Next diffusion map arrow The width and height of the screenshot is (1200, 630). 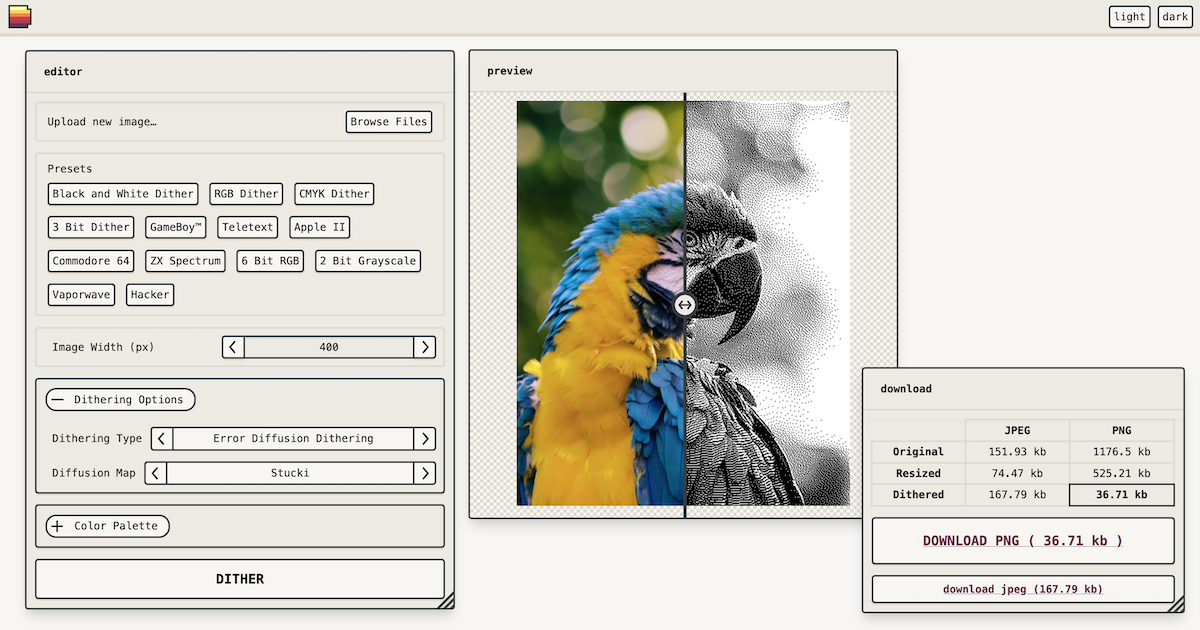click(x=425, y=473)
